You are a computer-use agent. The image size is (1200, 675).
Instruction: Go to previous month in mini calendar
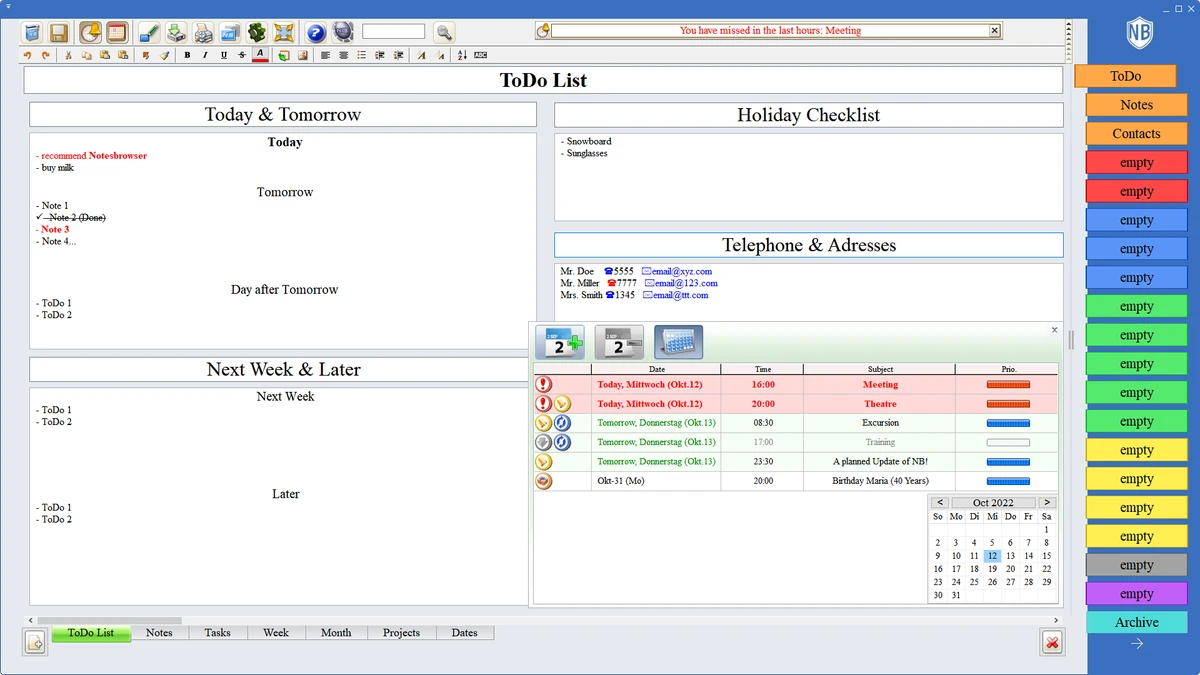tap(940, 503)
